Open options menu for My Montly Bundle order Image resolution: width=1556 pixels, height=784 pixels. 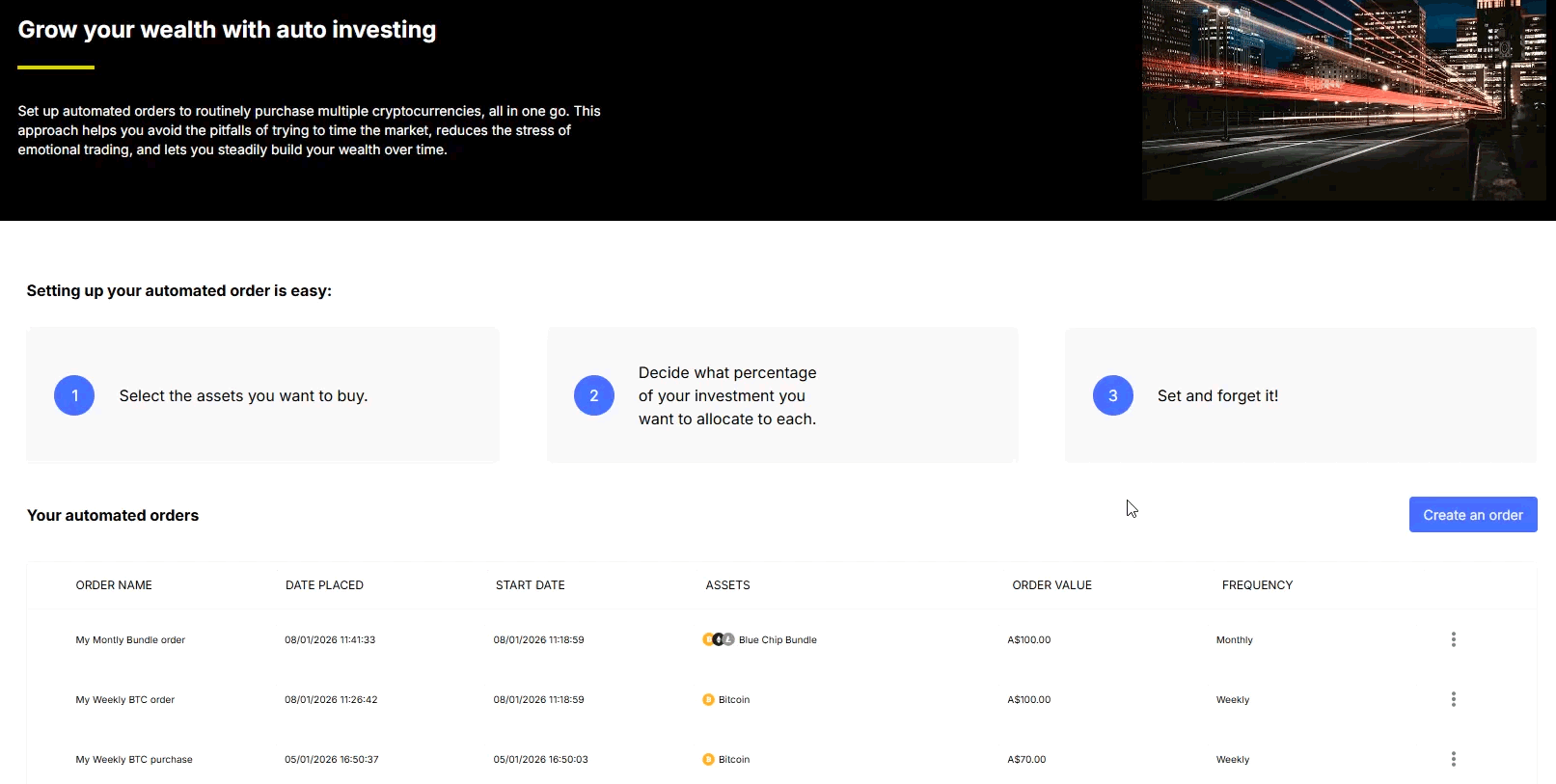[1453, 639]
